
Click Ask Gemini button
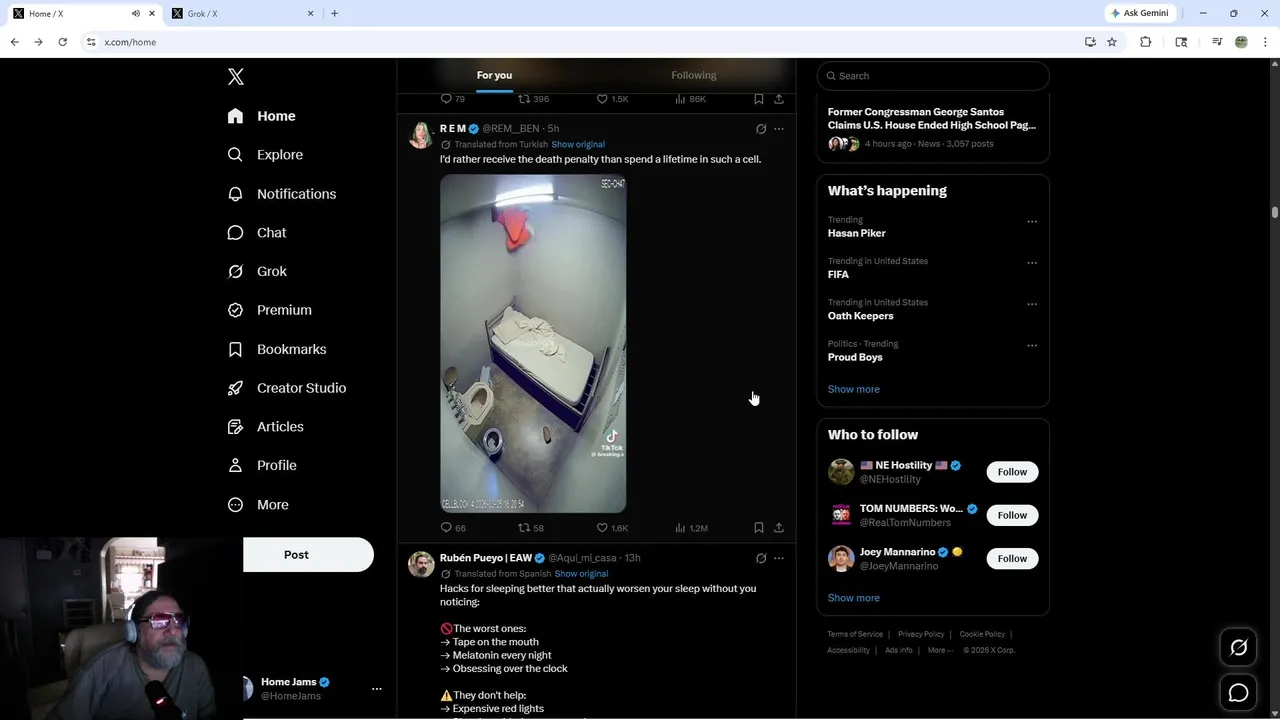click(x=1140, y=14)
